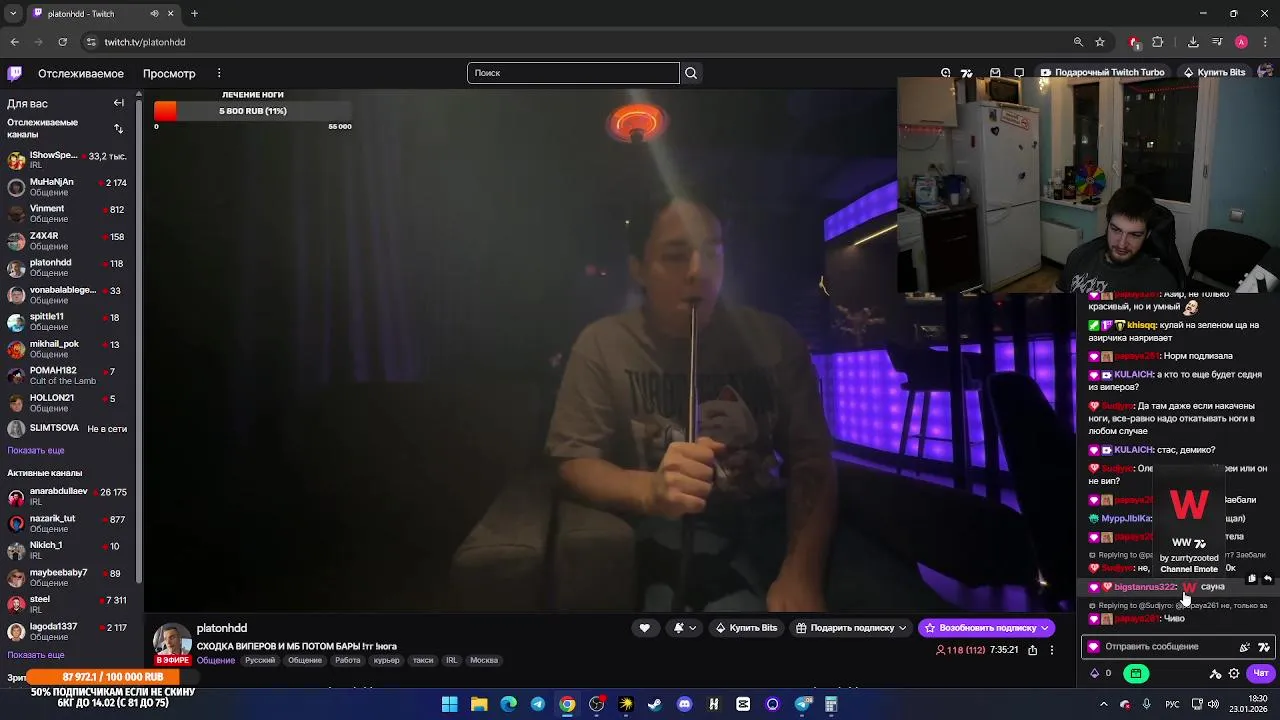
Task: Open maybeebaby7 channel in sidebar
Action: click(x=68, y=577)
